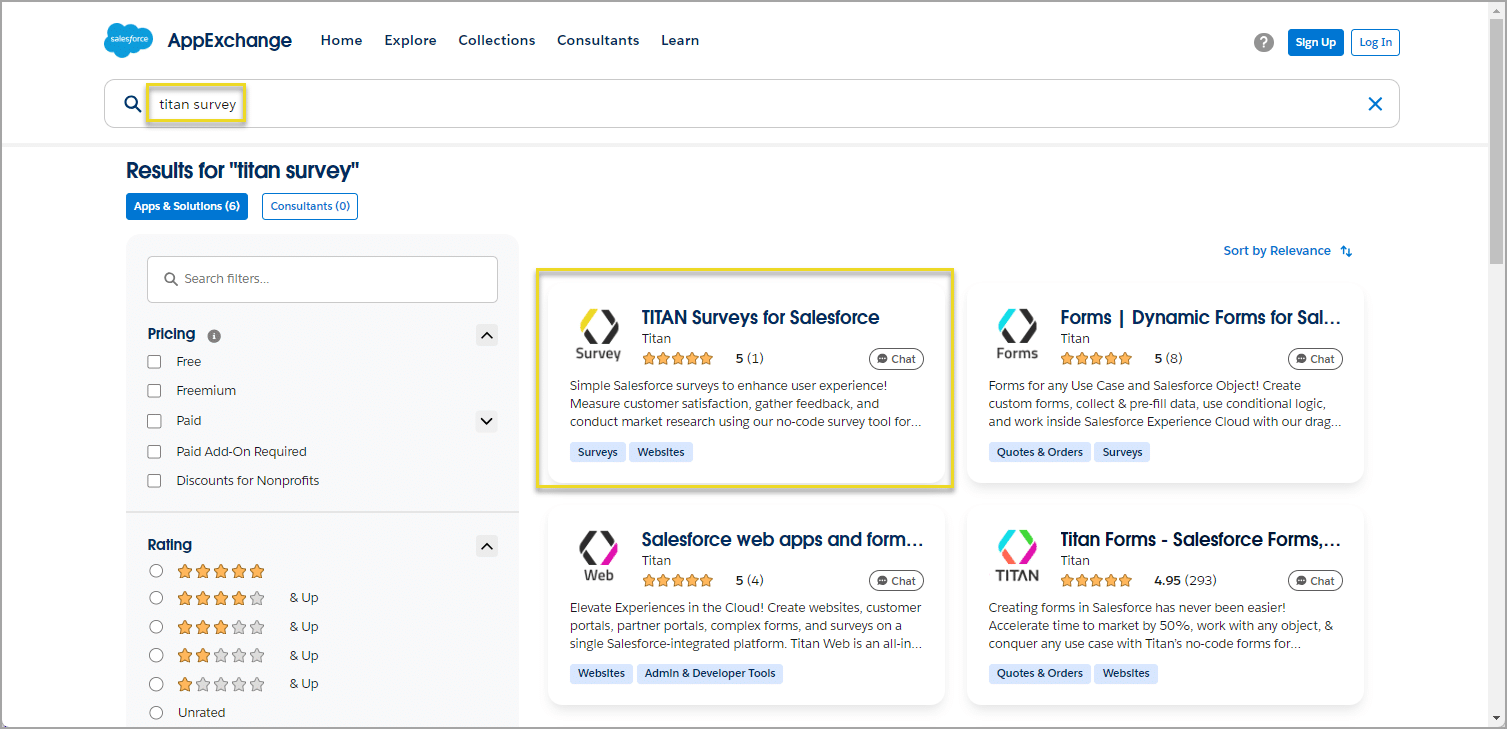Click the Sign Up button
This screenshot has width=1507, height=729.
pos(1315,42)
